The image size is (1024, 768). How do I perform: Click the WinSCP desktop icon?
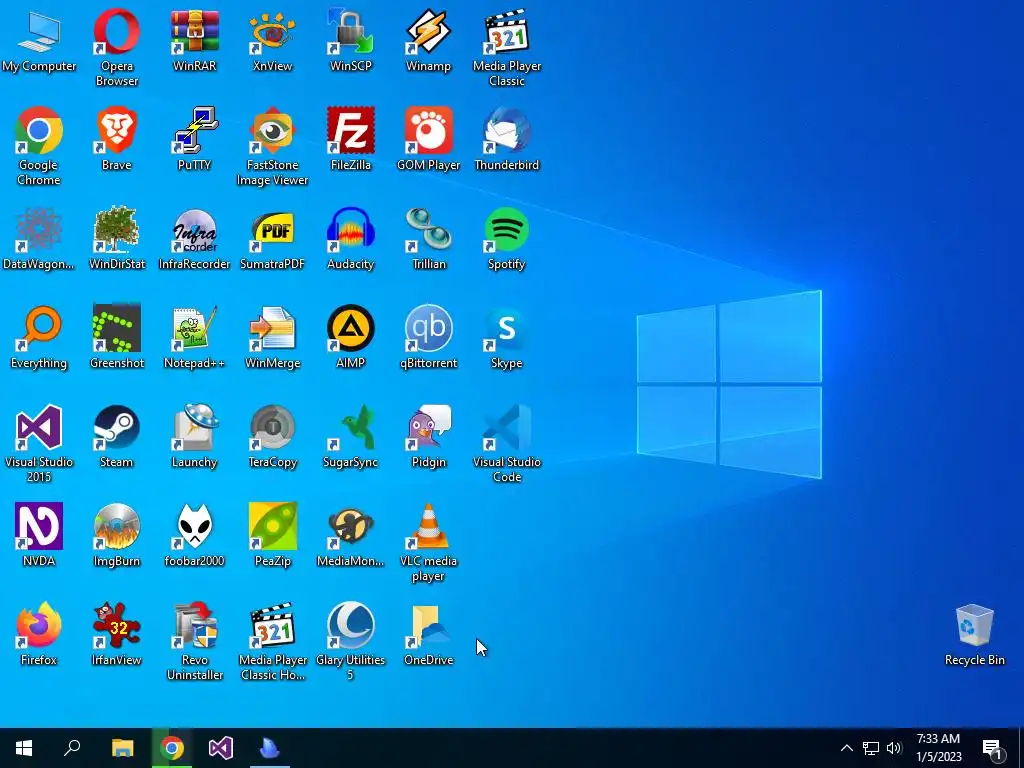point(351,42)
